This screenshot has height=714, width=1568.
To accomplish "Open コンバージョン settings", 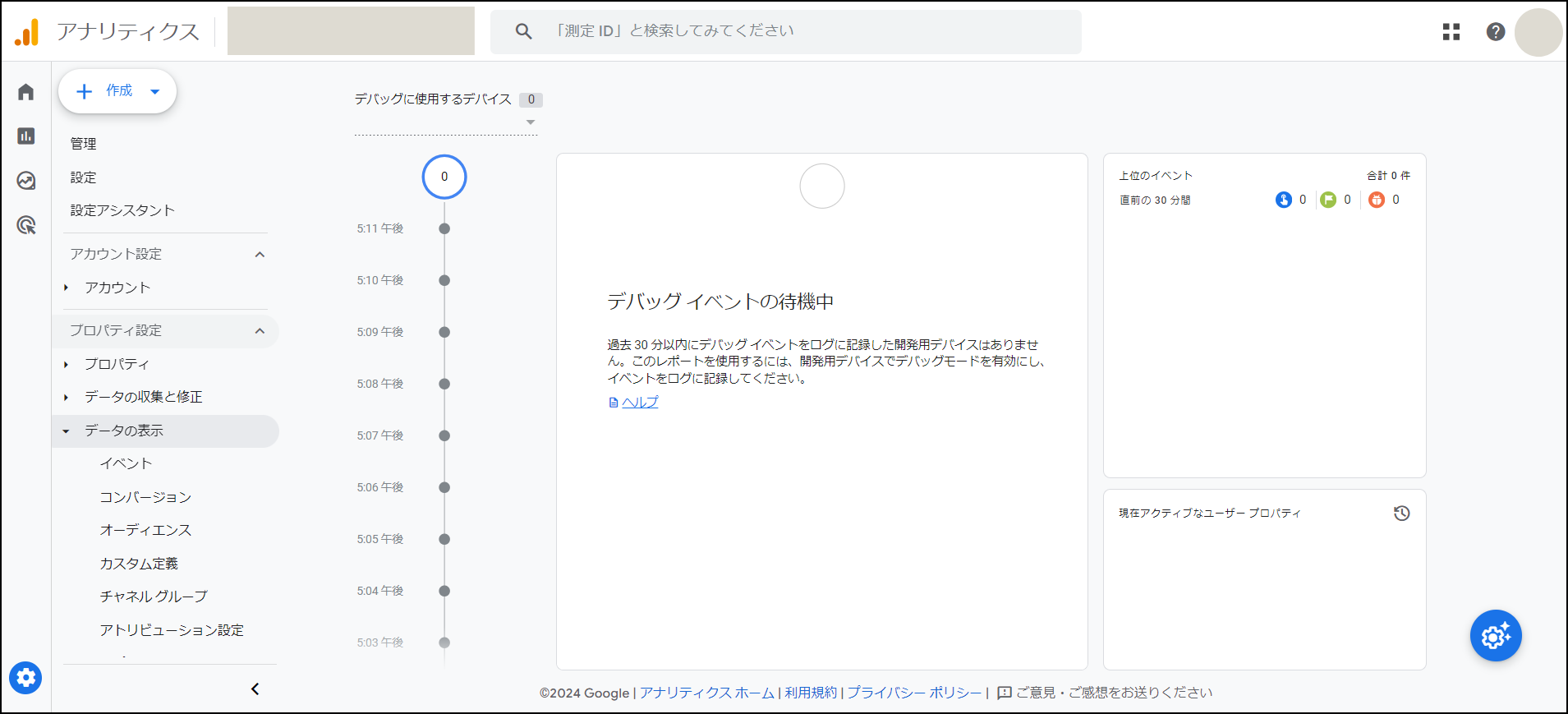I will (145, 497).
